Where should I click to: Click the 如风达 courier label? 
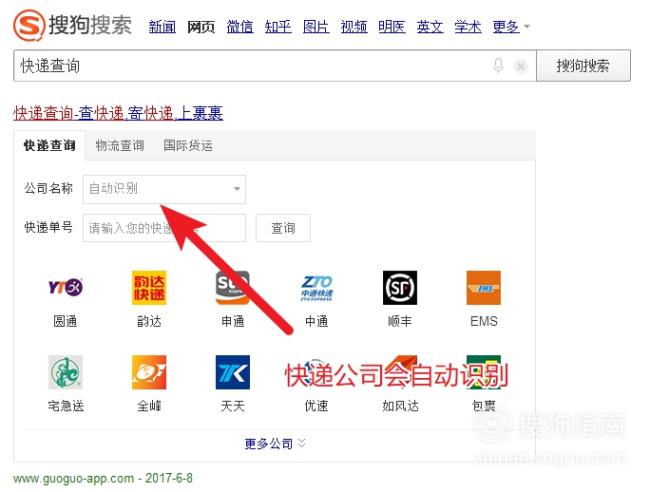[x=400, y=405]
